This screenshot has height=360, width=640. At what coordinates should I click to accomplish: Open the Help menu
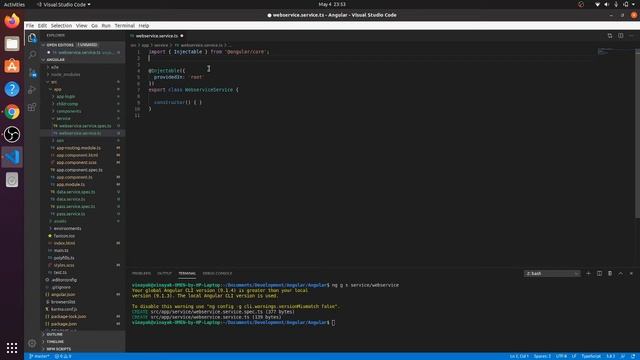[x=144, y=25]
